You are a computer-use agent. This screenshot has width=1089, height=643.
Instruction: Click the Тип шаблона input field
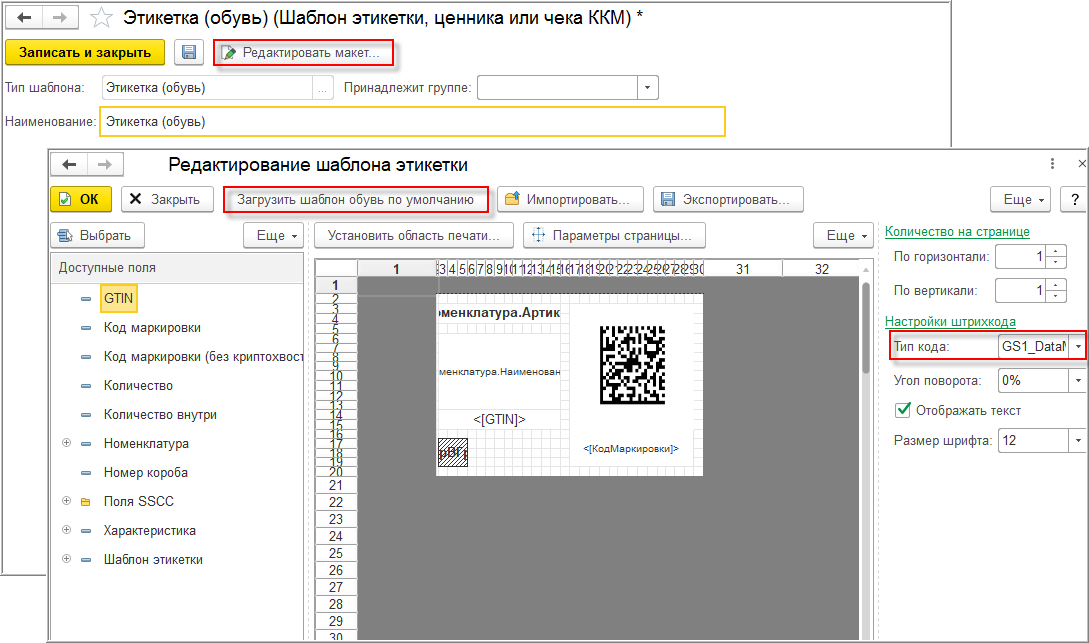click(207, 88)
